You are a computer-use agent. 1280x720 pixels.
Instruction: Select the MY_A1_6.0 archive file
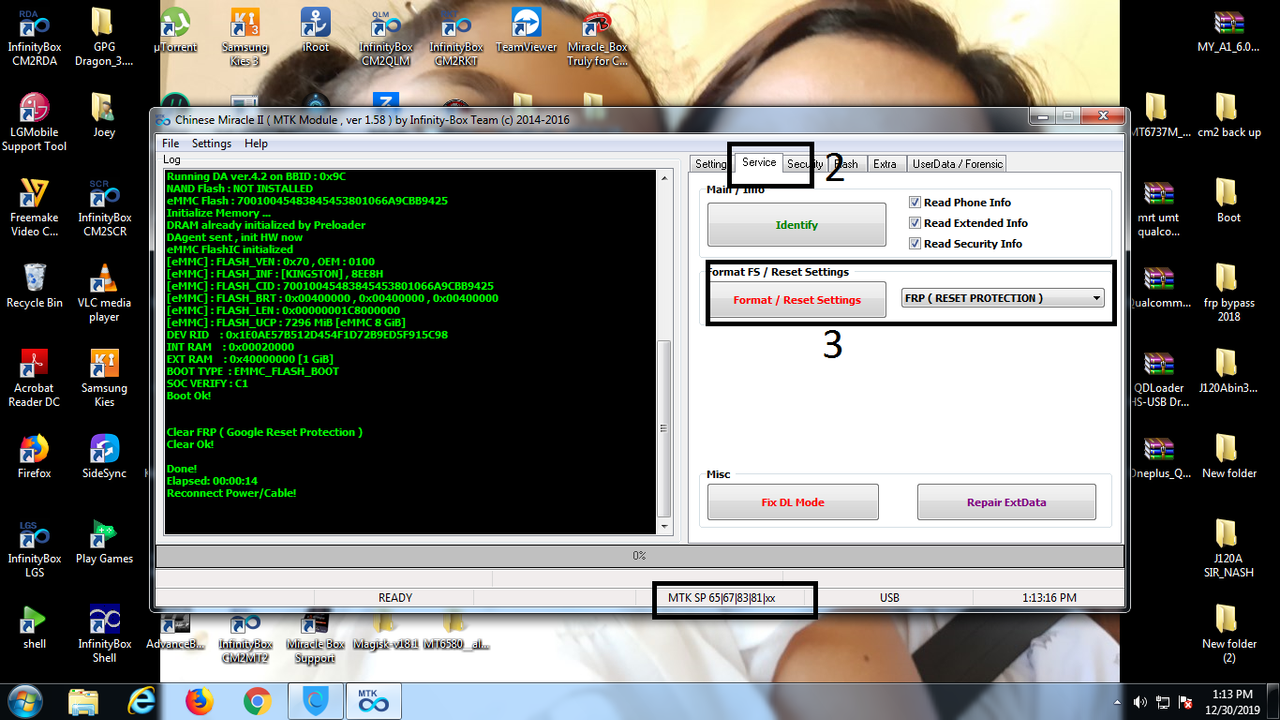pyautogui.click(x=1229, y=30)
